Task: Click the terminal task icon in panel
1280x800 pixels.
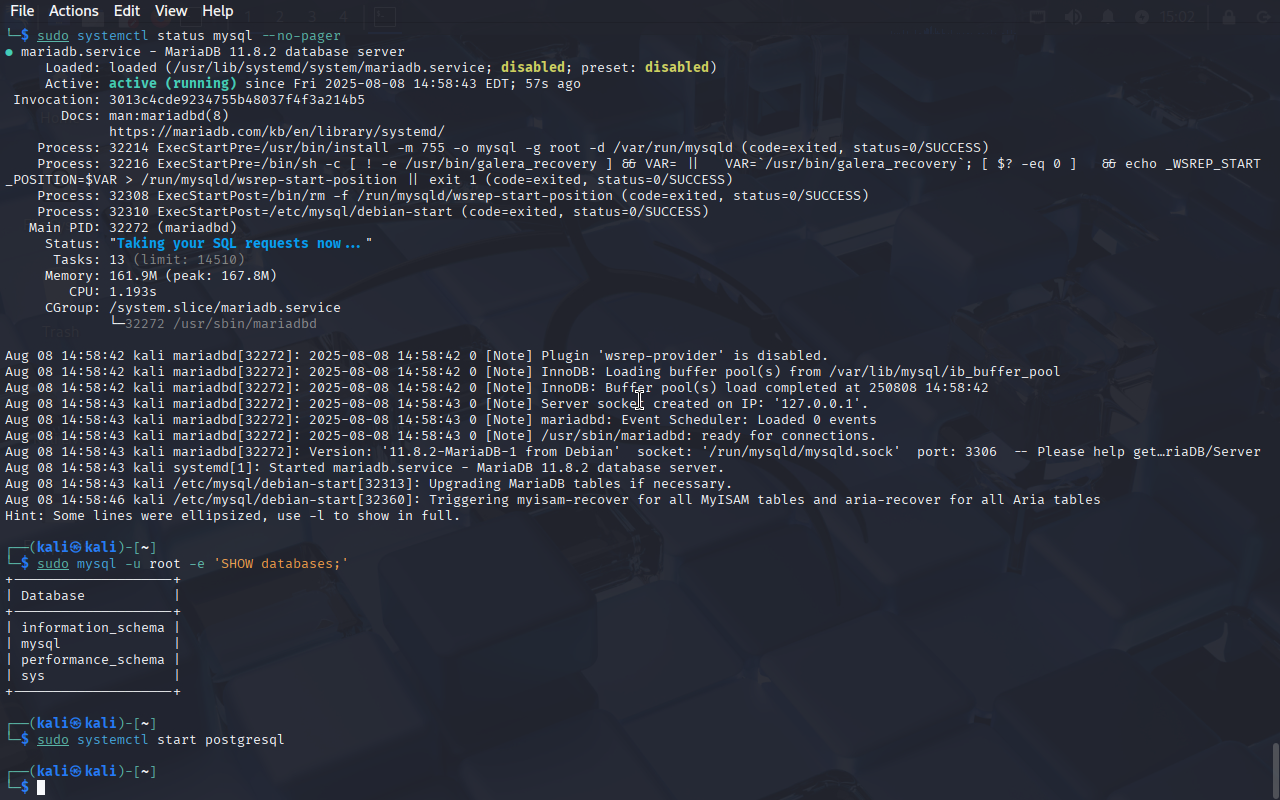Action: point(385,17)
